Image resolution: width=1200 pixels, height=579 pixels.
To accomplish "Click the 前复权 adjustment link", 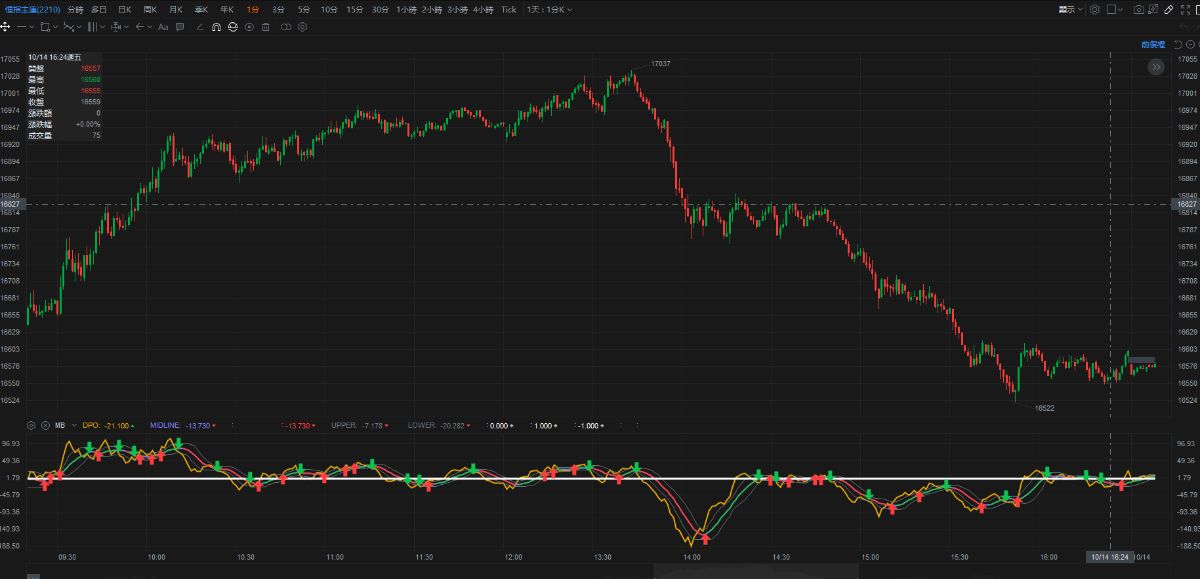I will click(x=1153, y=45).
